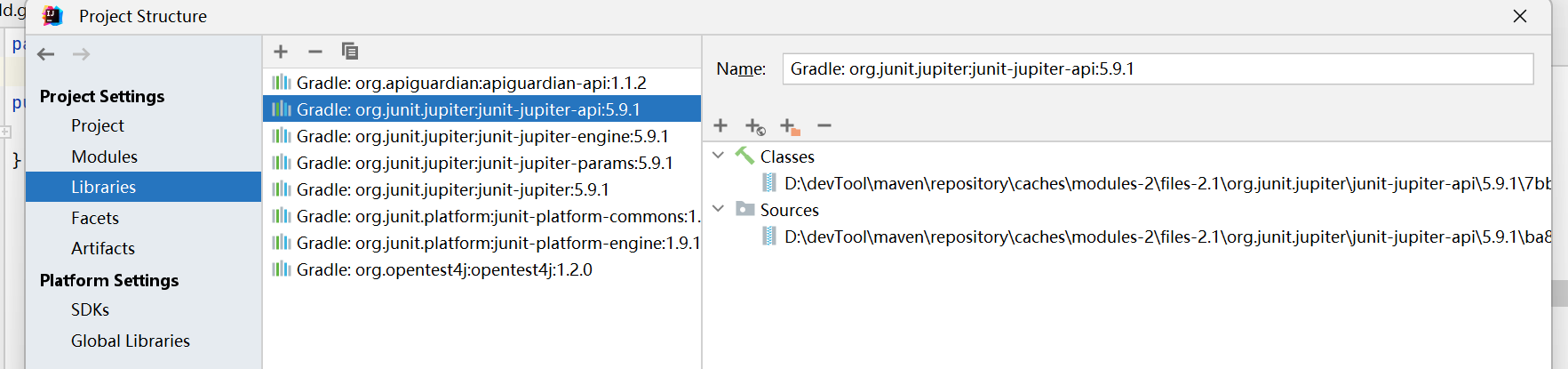1568x369 pixels.
Task: Close the Project Structure dialog
Action: click(1520, 16)
